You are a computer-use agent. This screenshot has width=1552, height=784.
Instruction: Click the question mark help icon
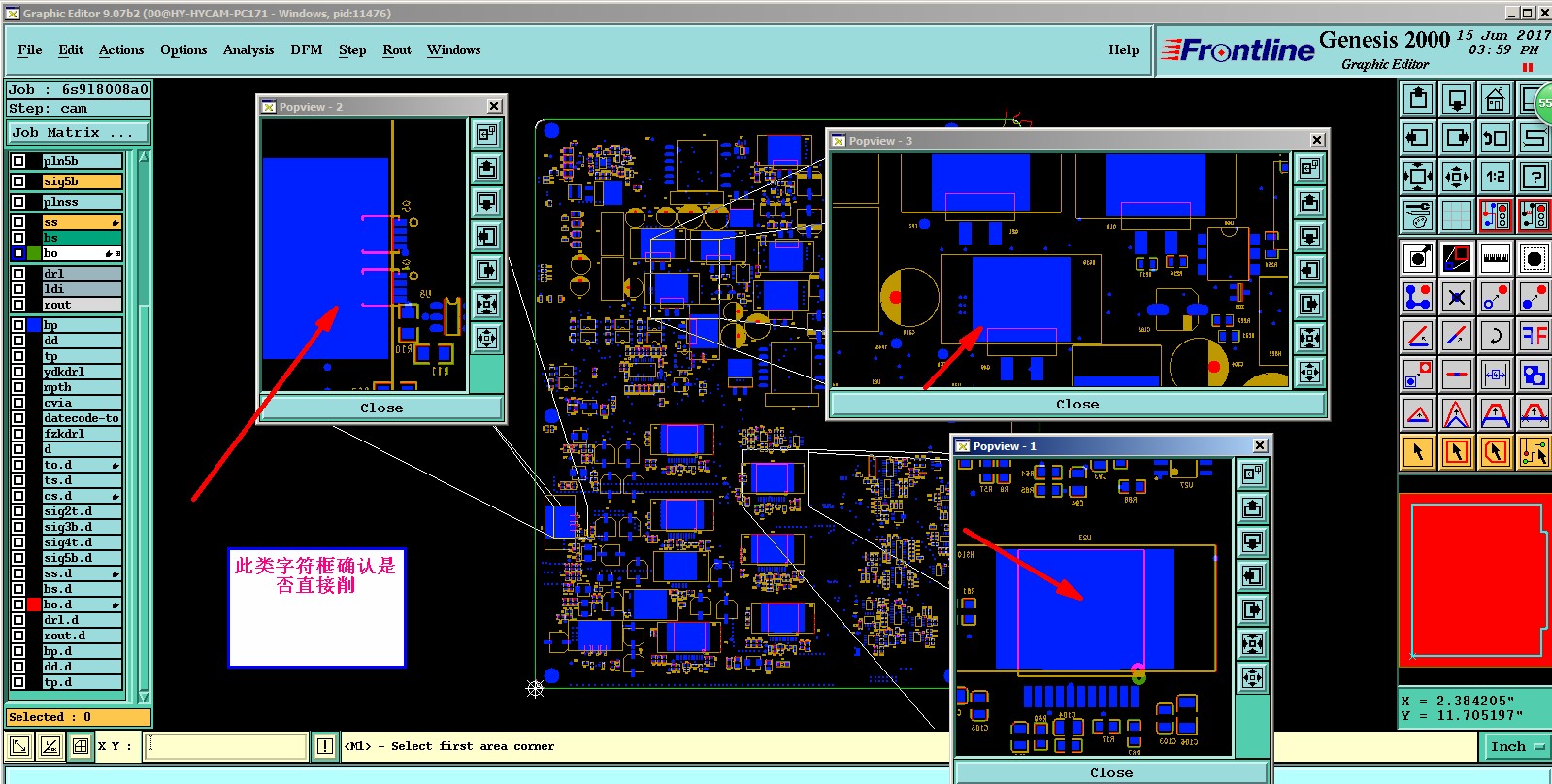tap(1535, 177)
